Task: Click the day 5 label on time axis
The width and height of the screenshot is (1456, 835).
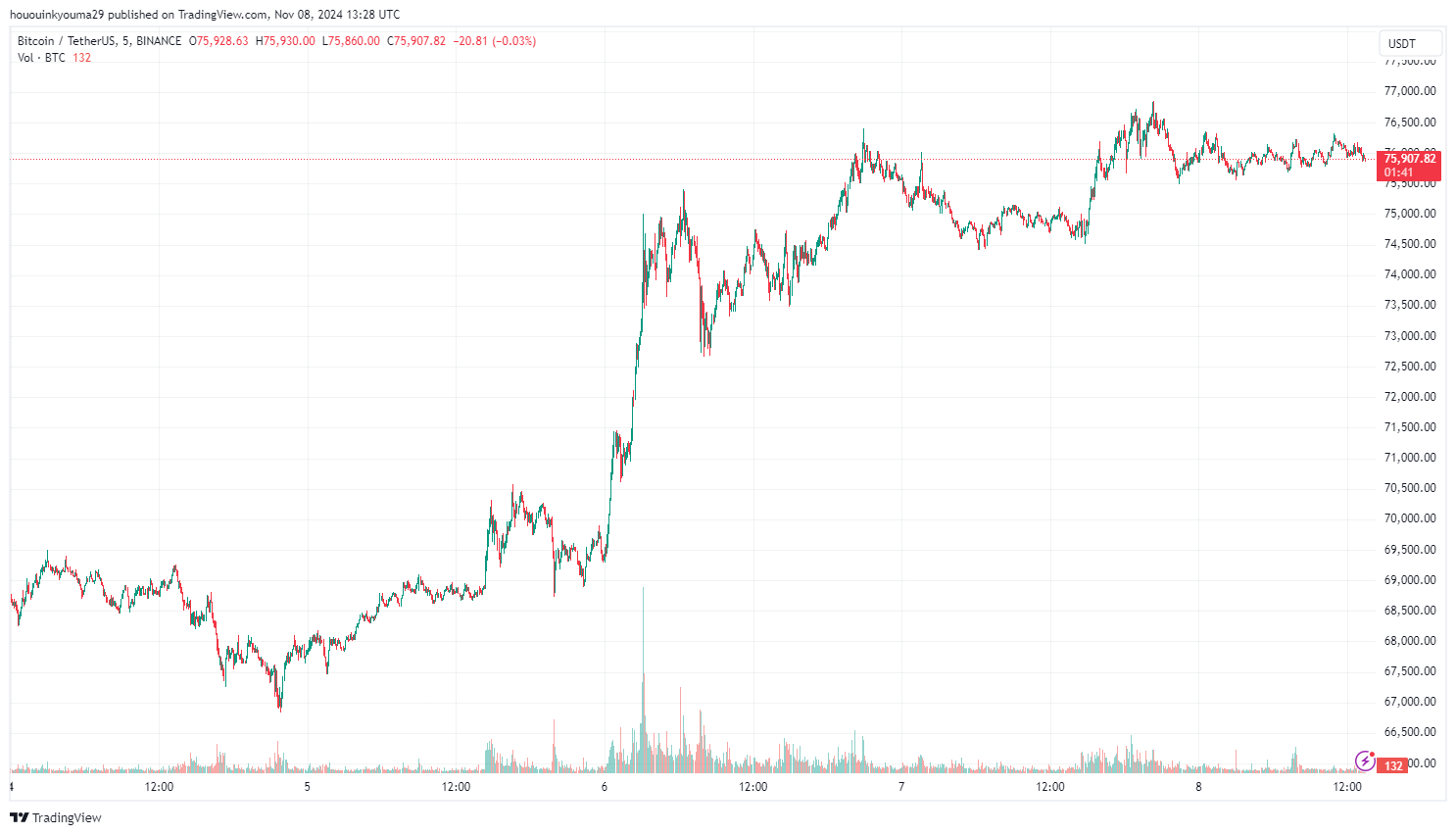Action: click(x=307, y=787)
